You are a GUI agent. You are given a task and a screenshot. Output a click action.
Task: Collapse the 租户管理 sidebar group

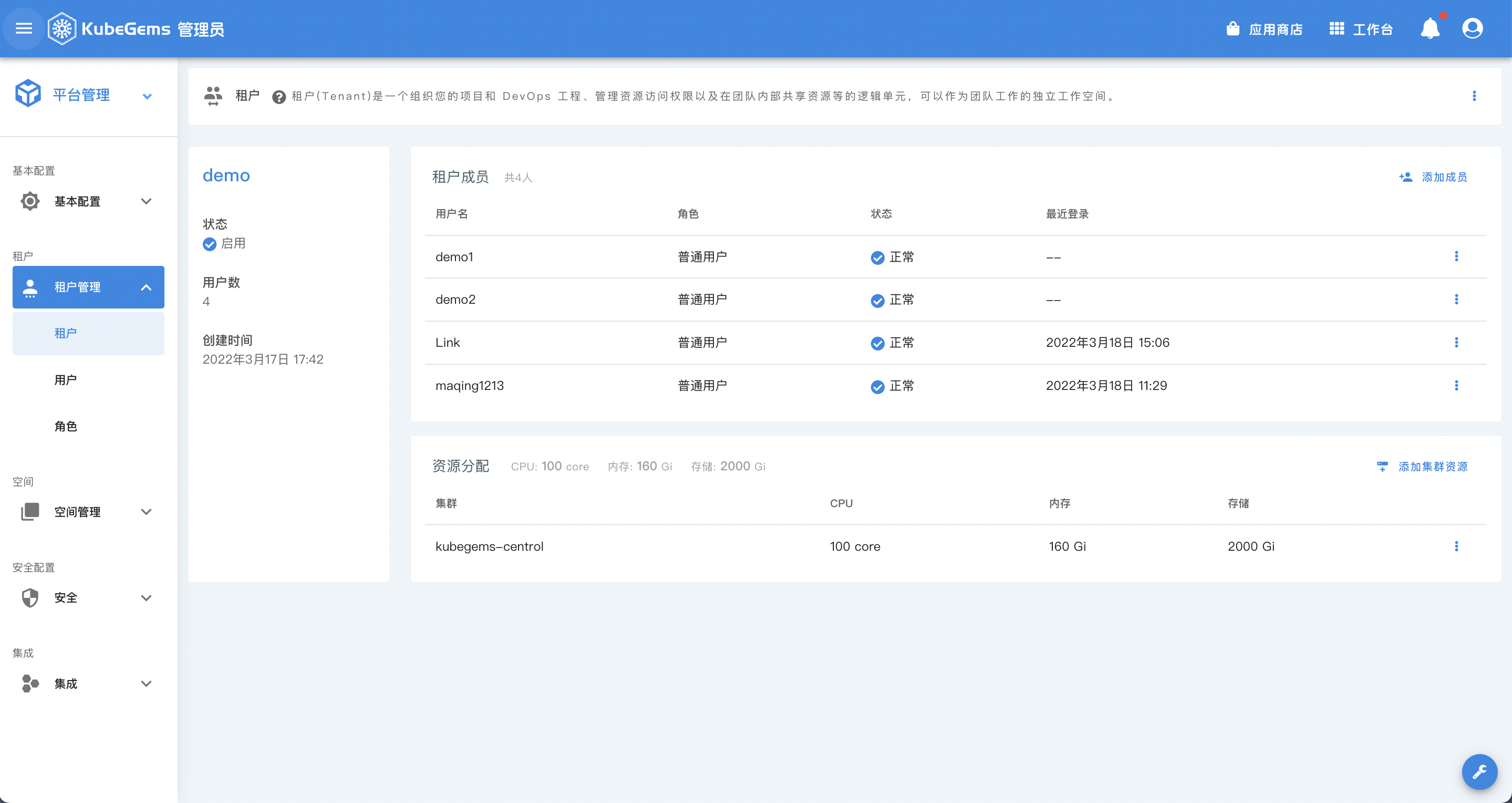[146, 287]
